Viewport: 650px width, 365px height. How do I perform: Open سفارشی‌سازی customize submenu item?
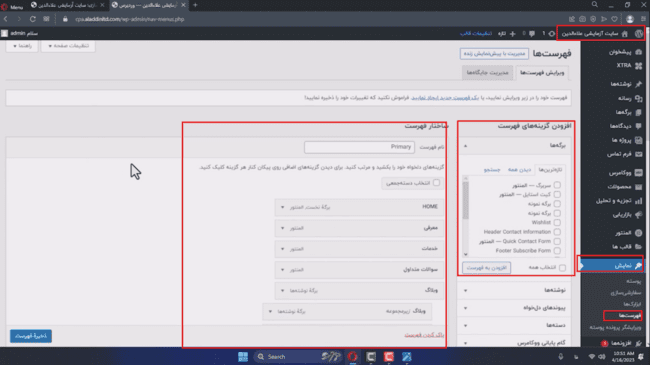626,293
